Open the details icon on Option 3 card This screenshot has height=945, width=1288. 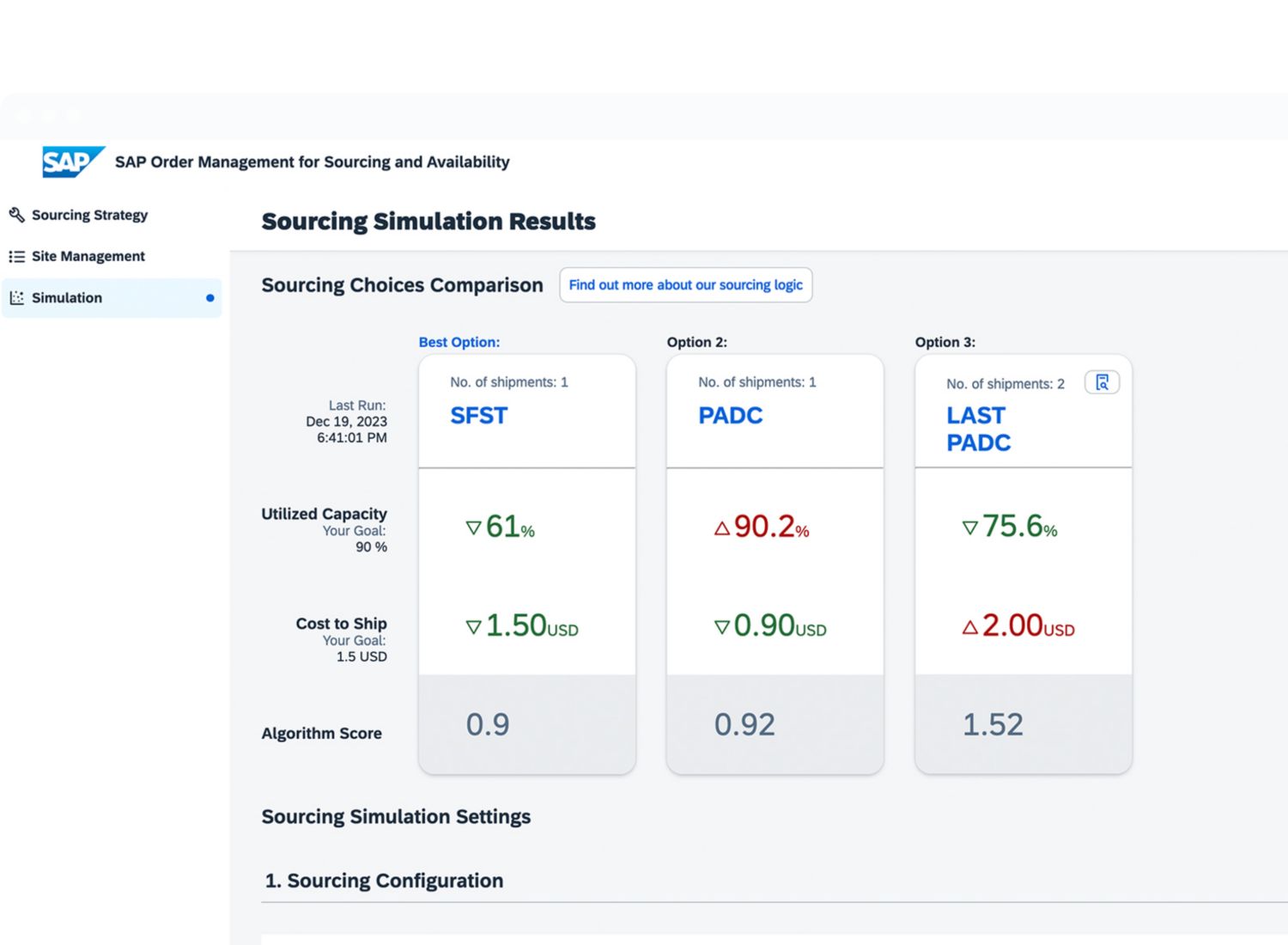(x=1102, y=382)
